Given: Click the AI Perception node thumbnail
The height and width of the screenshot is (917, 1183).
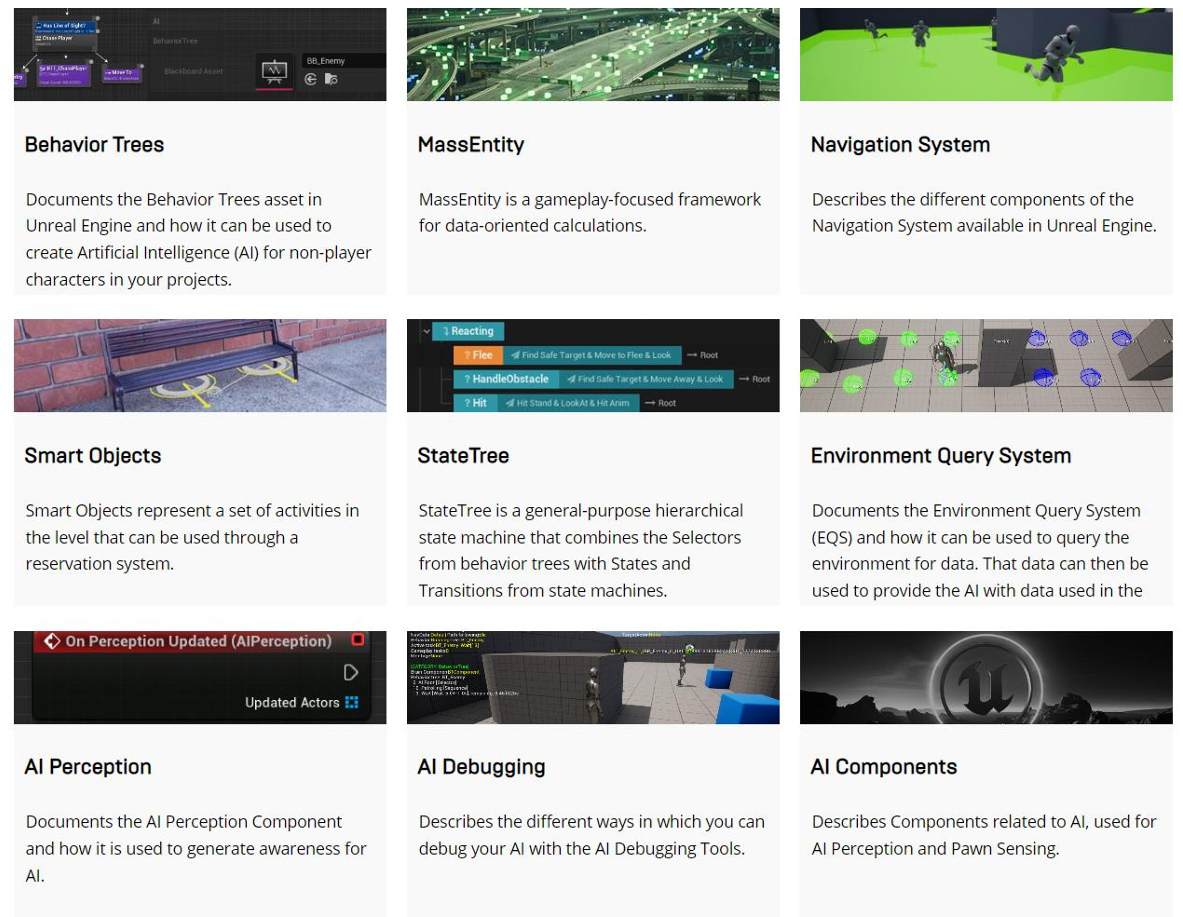Looking at the screenshot, I should [x=200, y=677].
